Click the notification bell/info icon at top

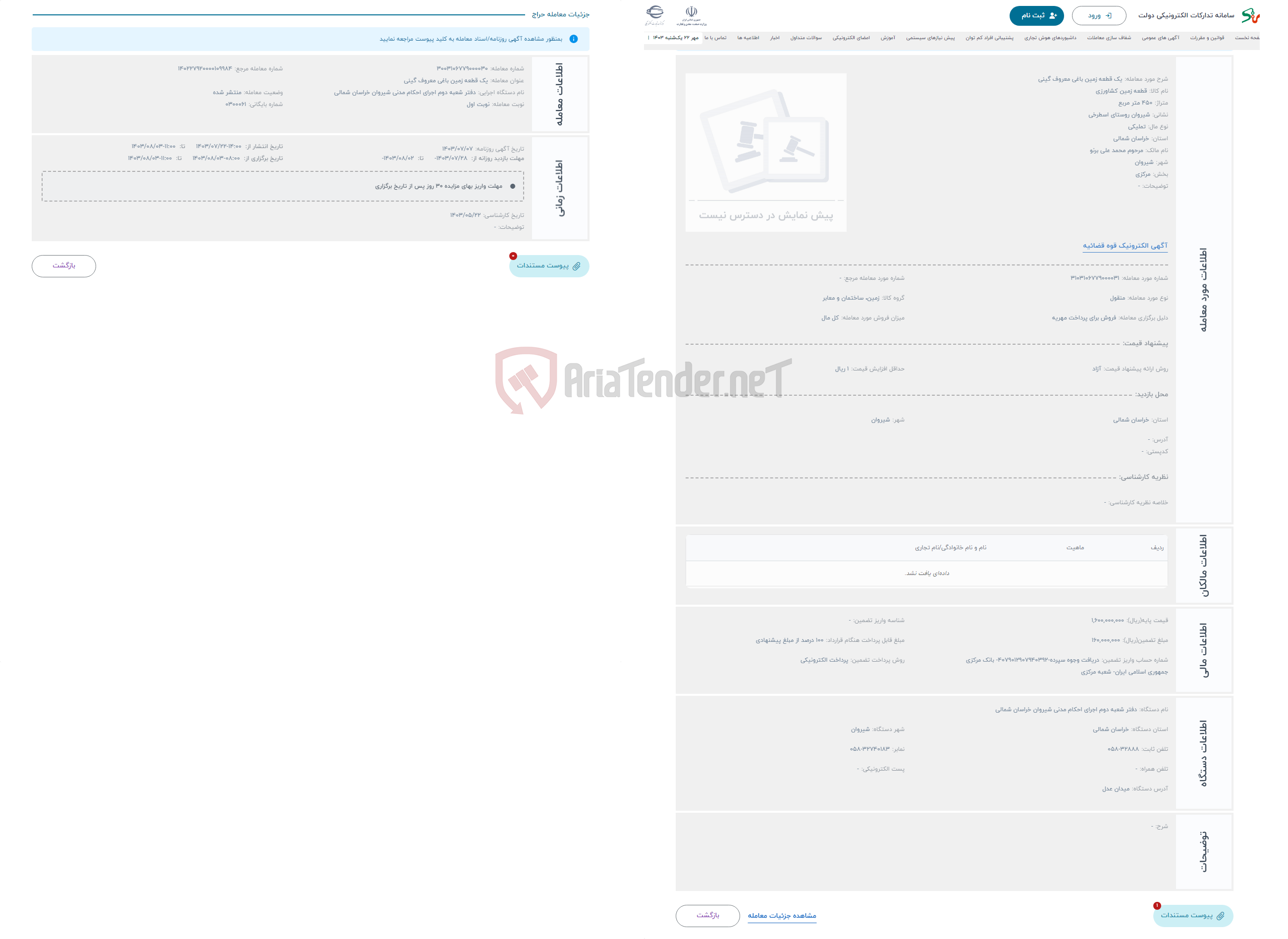click(574, 41)
